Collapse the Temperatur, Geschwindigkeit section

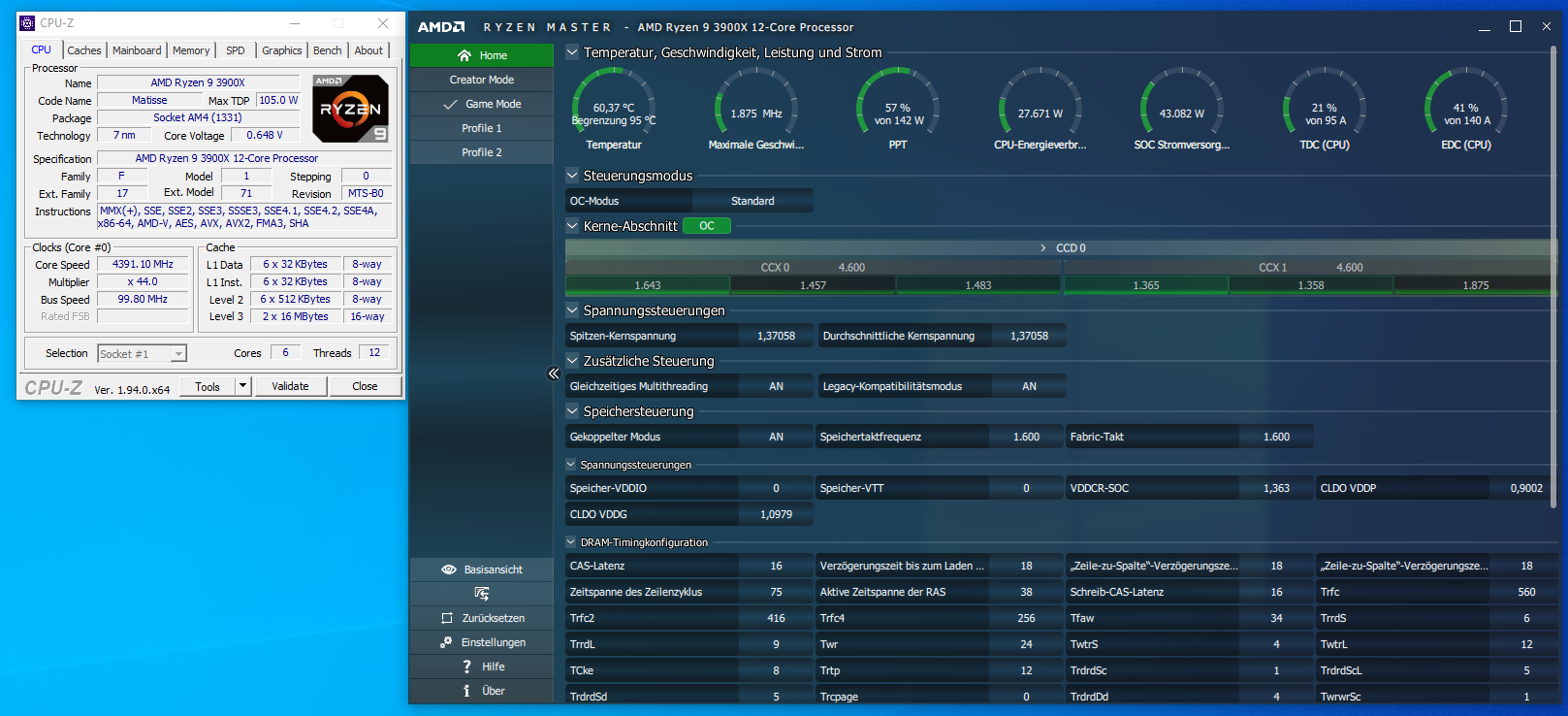pyautogui.click(x=572, y=52)
